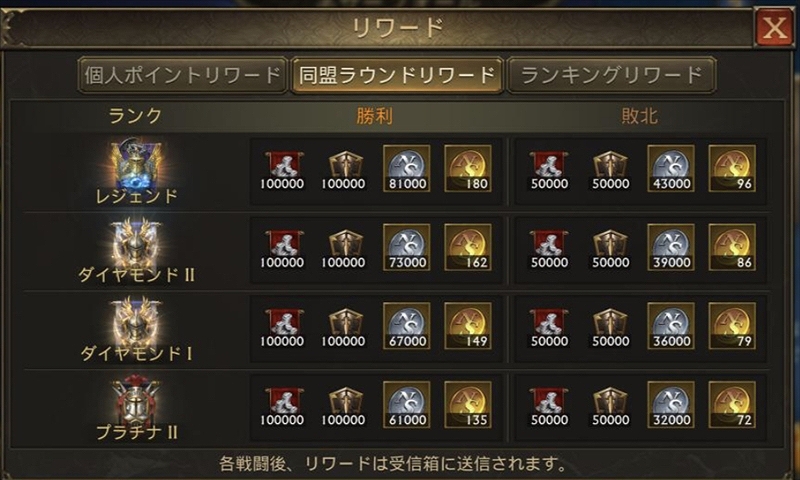The height and width of the screenshot is (480, 800).
Task: Click the 敗北 column header
Action: tap(639, 116)
